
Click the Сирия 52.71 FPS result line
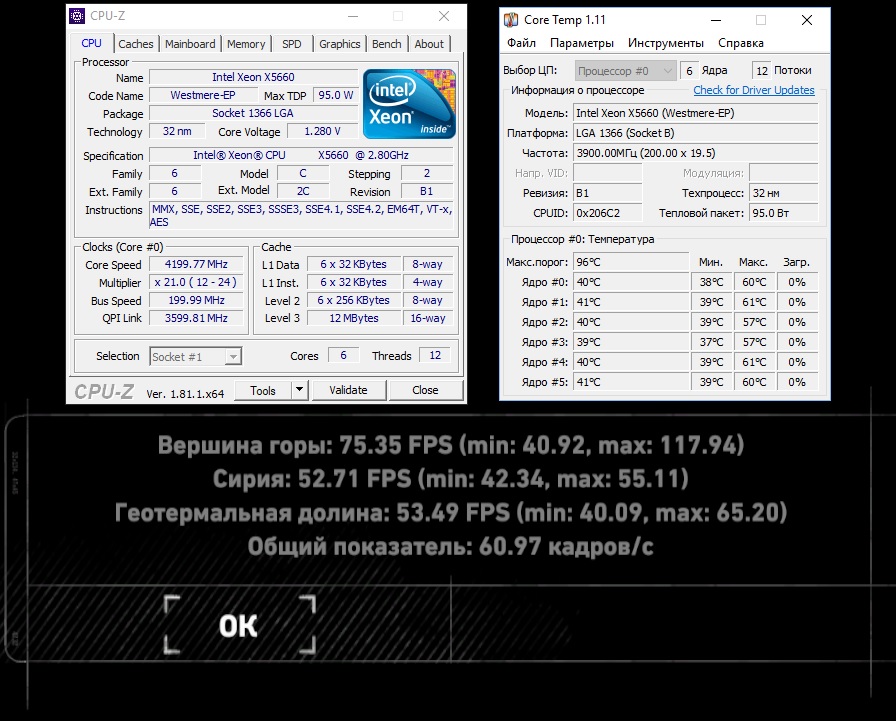450,479
